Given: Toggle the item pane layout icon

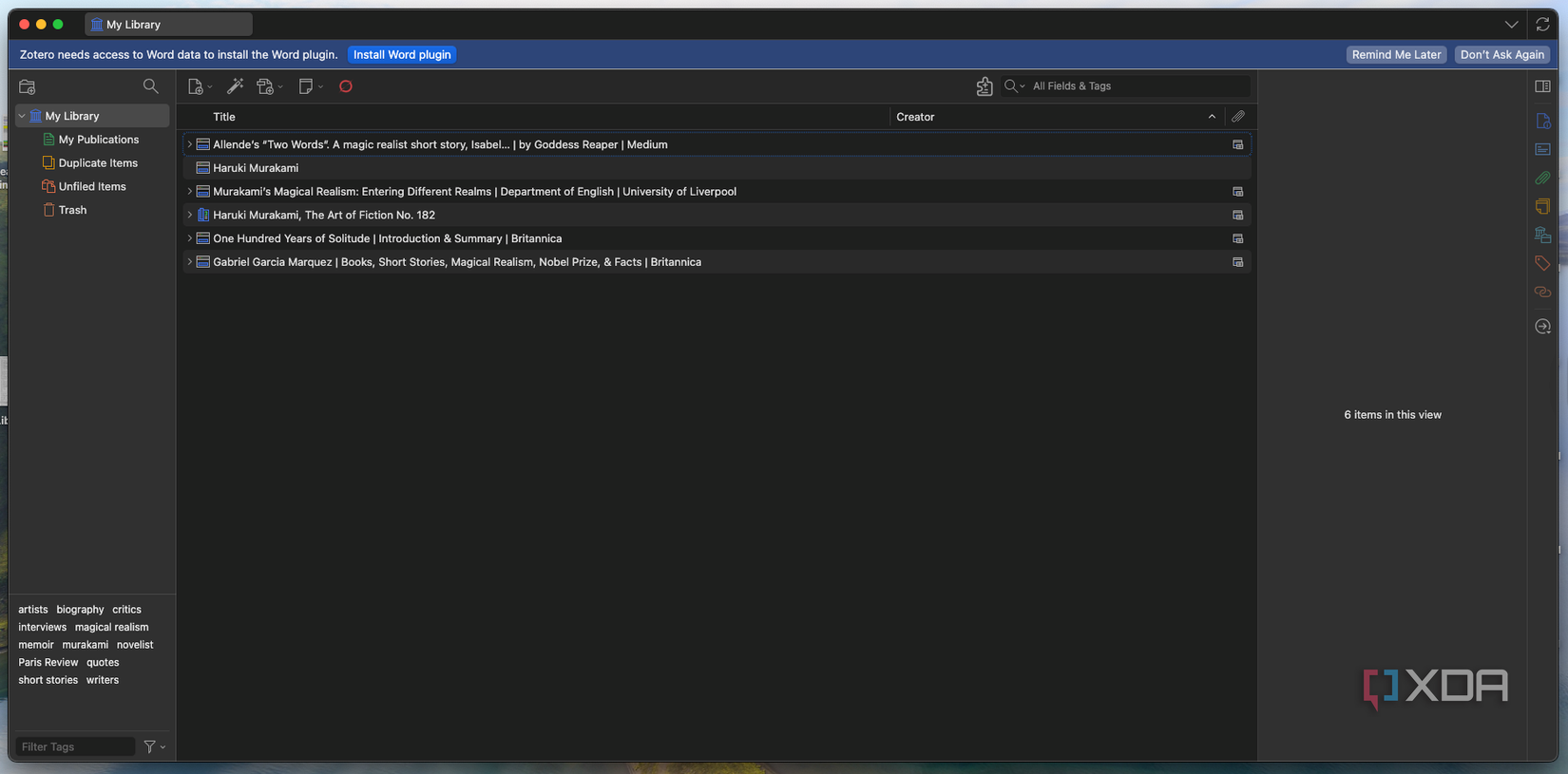Looking at the screenshot, I should point(1542,86).
